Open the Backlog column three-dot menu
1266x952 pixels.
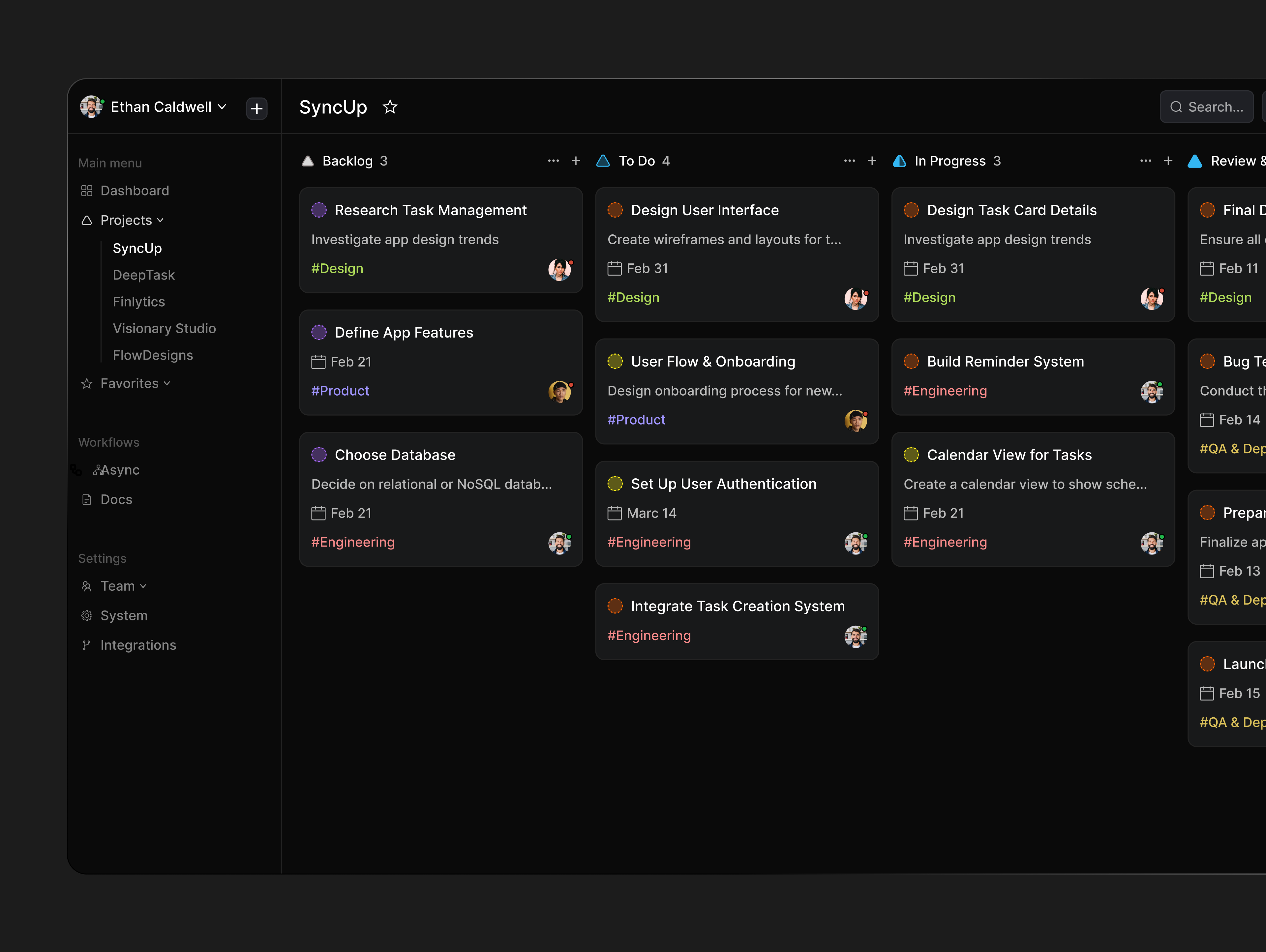tap(553, 161)
